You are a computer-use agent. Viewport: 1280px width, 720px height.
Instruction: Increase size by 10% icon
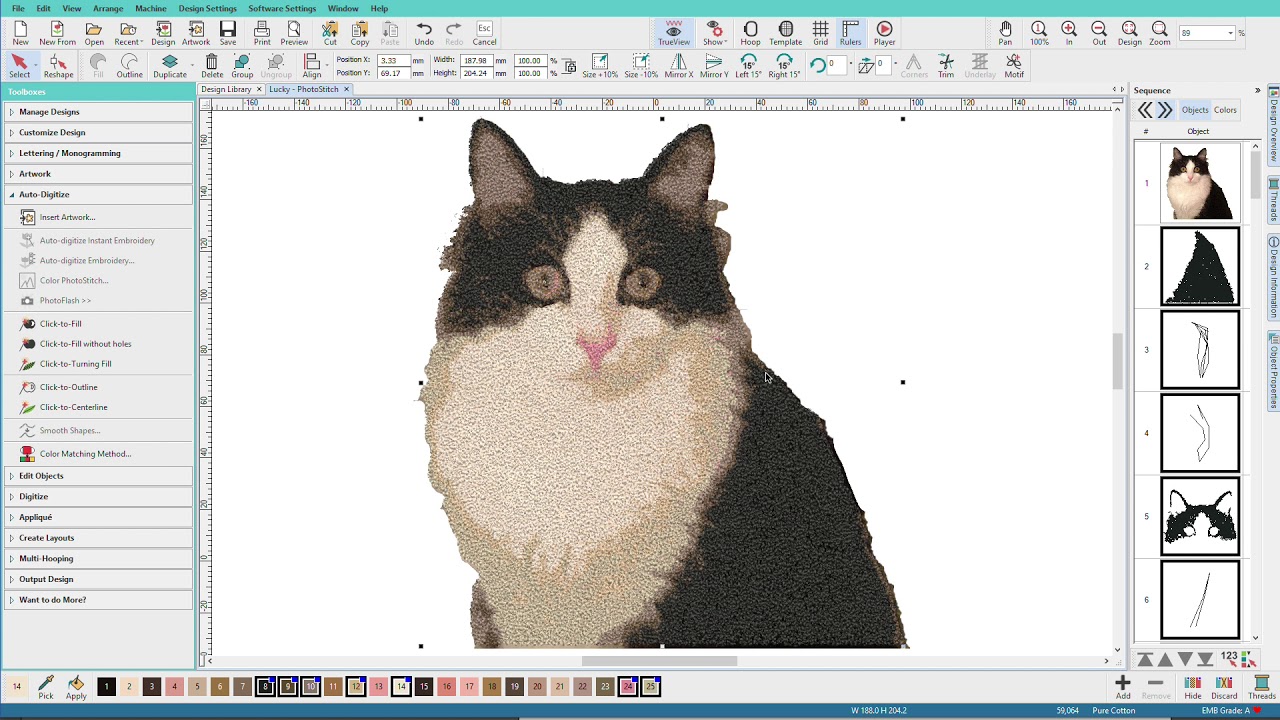600,67
